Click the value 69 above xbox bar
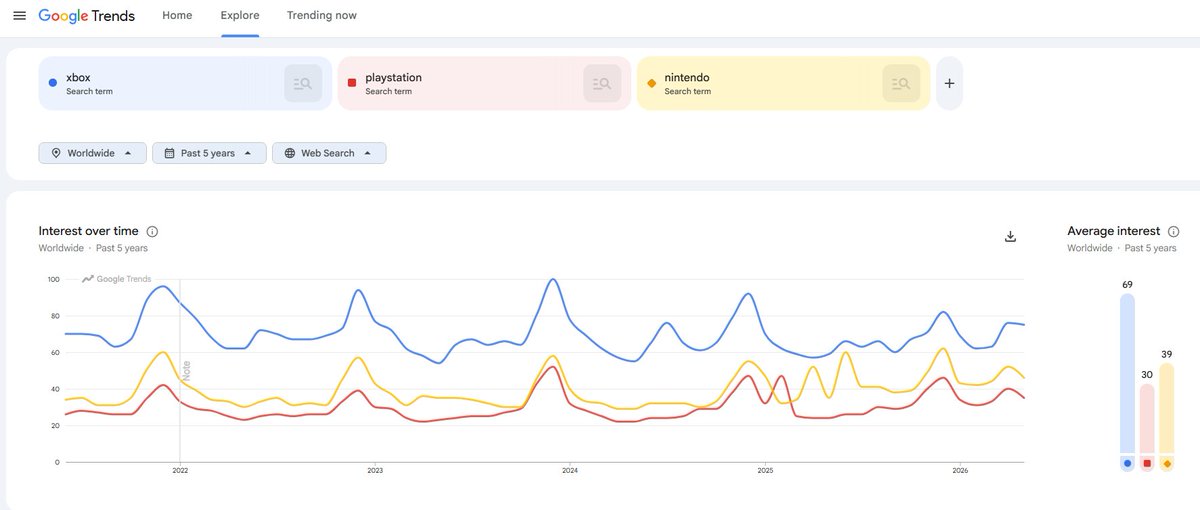This screenshot has width=1200, height=510. coord(1127,285)
